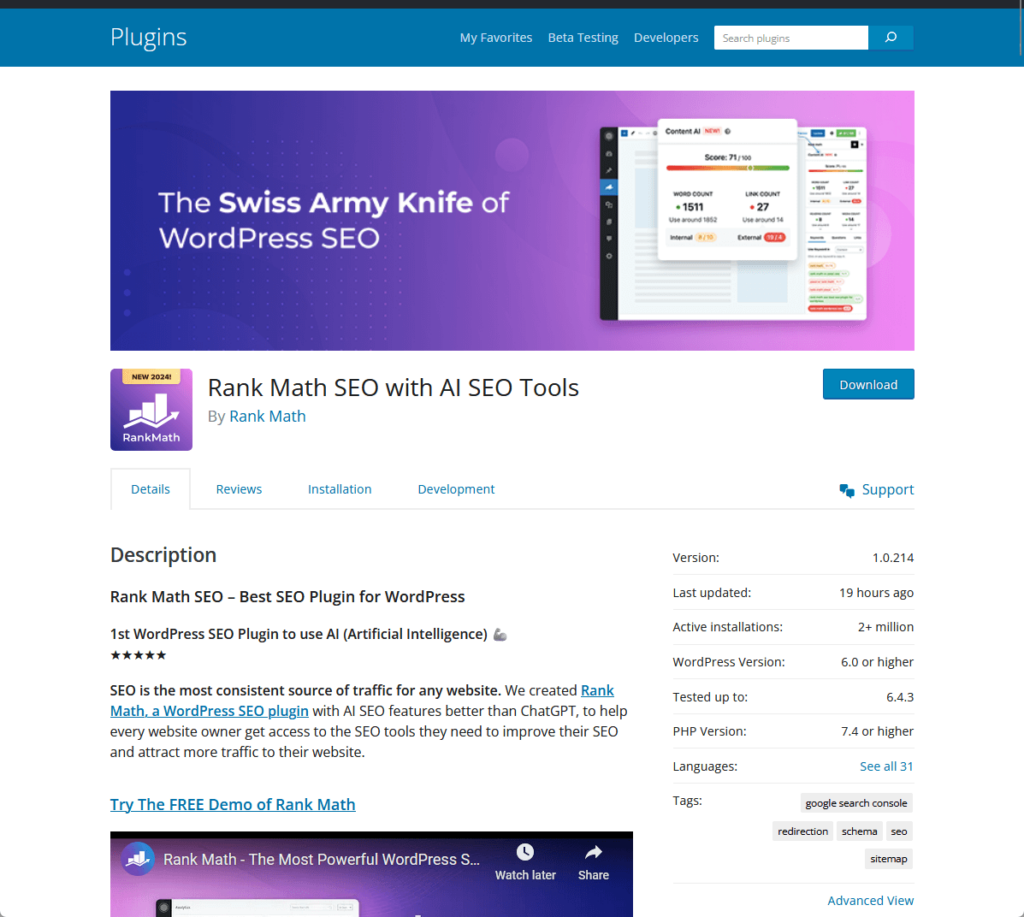Click the Swiss Army Knife banner image
The image size is (1024, 917).
point(512,221)
